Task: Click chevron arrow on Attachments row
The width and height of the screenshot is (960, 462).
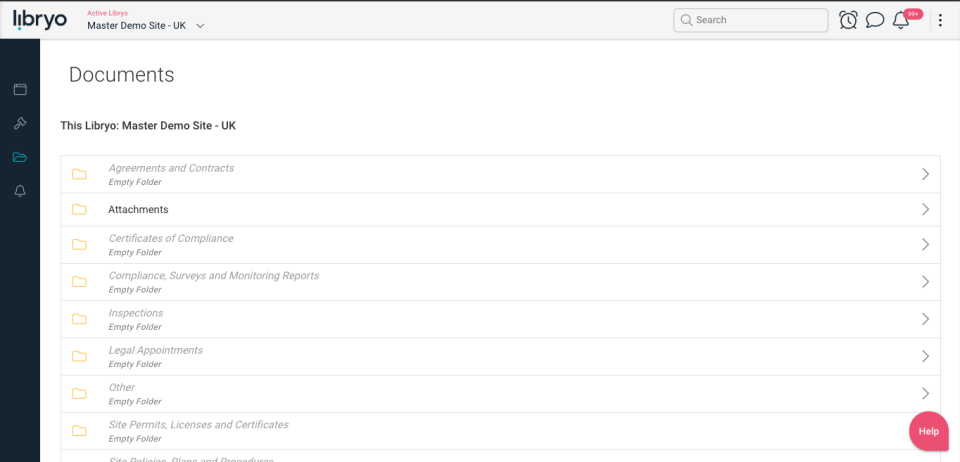Action: click(925, 210)
